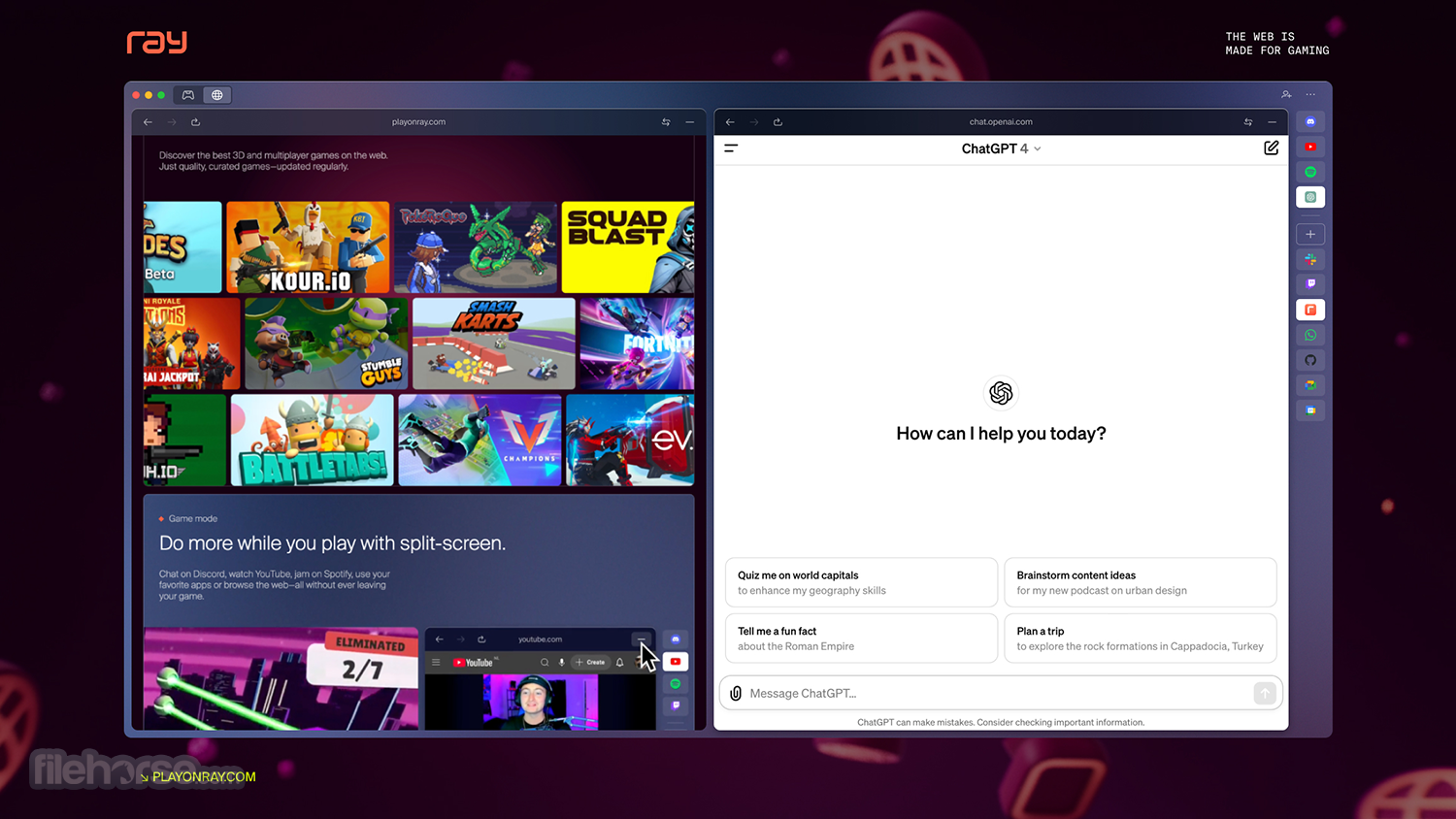Reload the playonray.com pane
The image size is (1456, 819).
coord(195,122)
